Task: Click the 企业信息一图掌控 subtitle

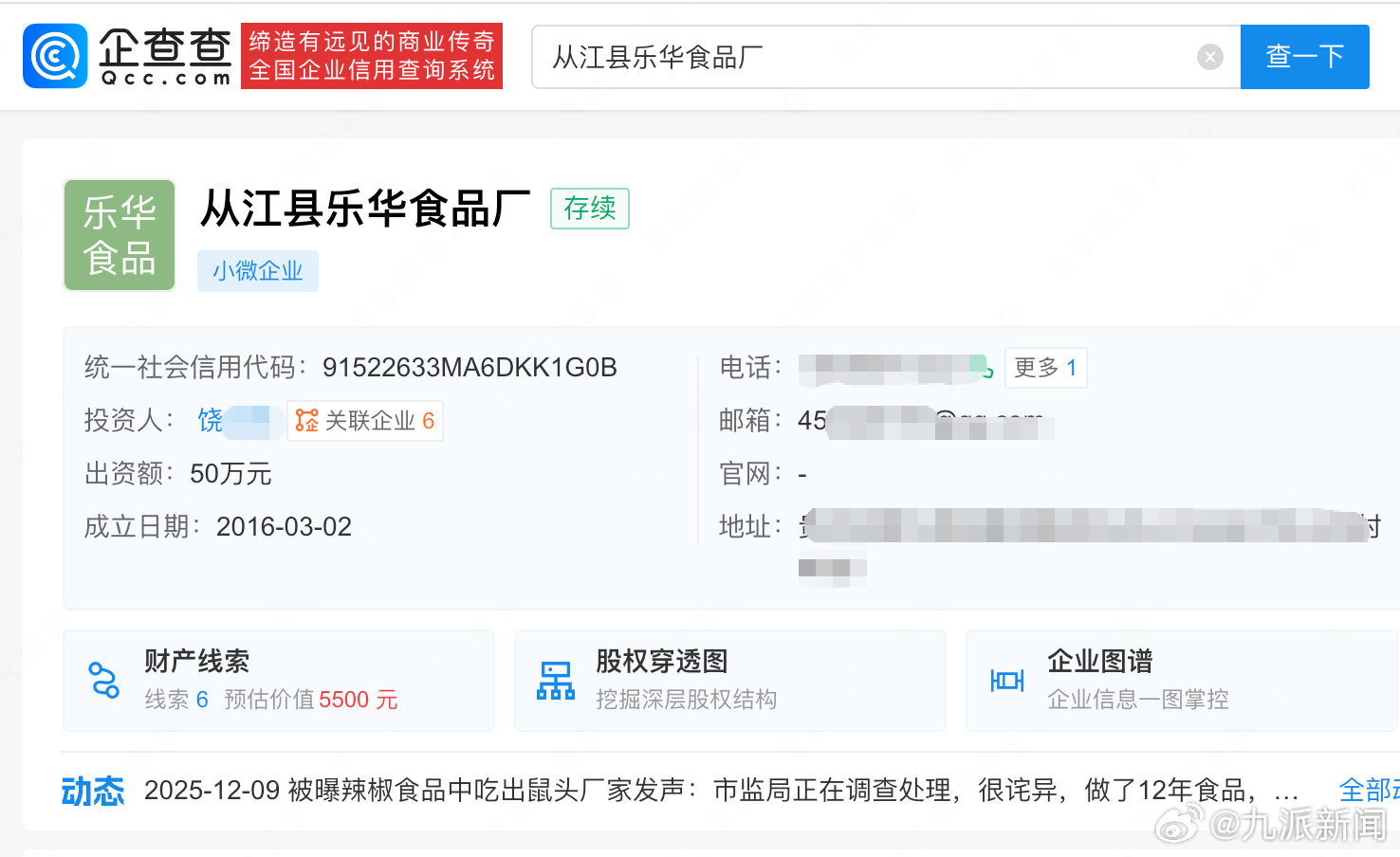Action: point(1138,700)
